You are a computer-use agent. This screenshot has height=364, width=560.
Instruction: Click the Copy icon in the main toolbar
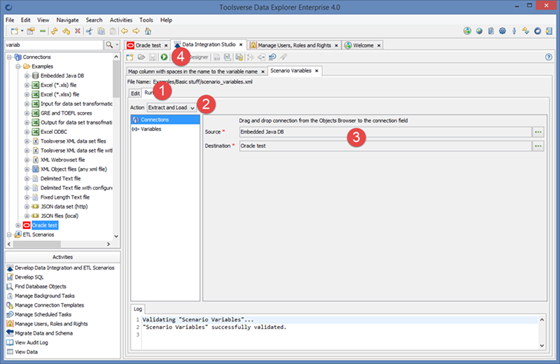click(101, 31)
